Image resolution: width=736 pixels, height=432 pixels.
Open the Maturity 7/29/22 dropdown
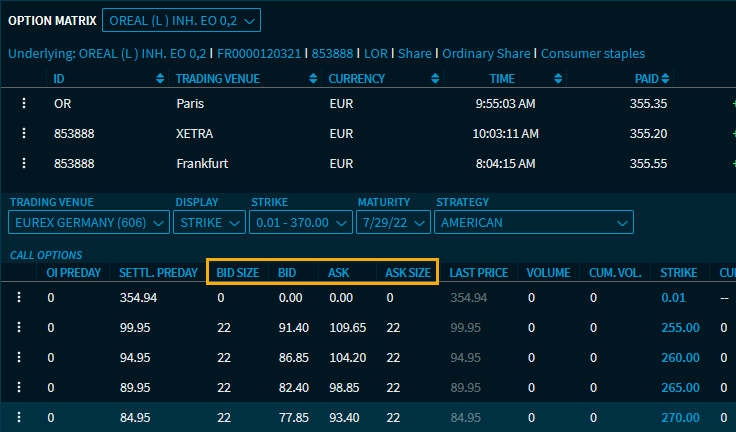pyautogui.click(x=391, y=222)
